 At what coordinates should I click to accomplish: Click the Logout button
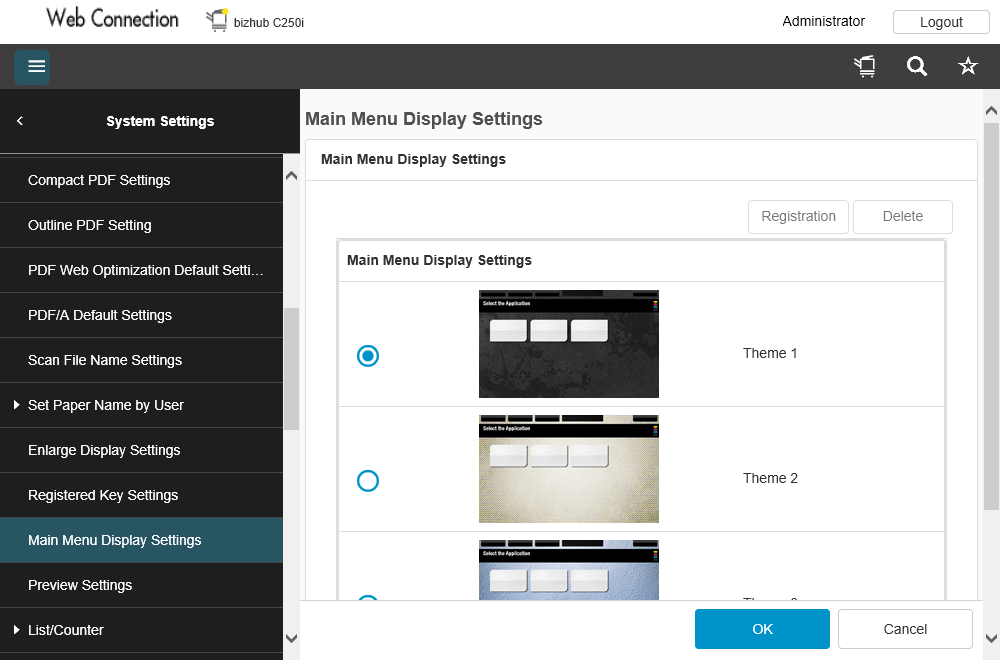[941, 22]
